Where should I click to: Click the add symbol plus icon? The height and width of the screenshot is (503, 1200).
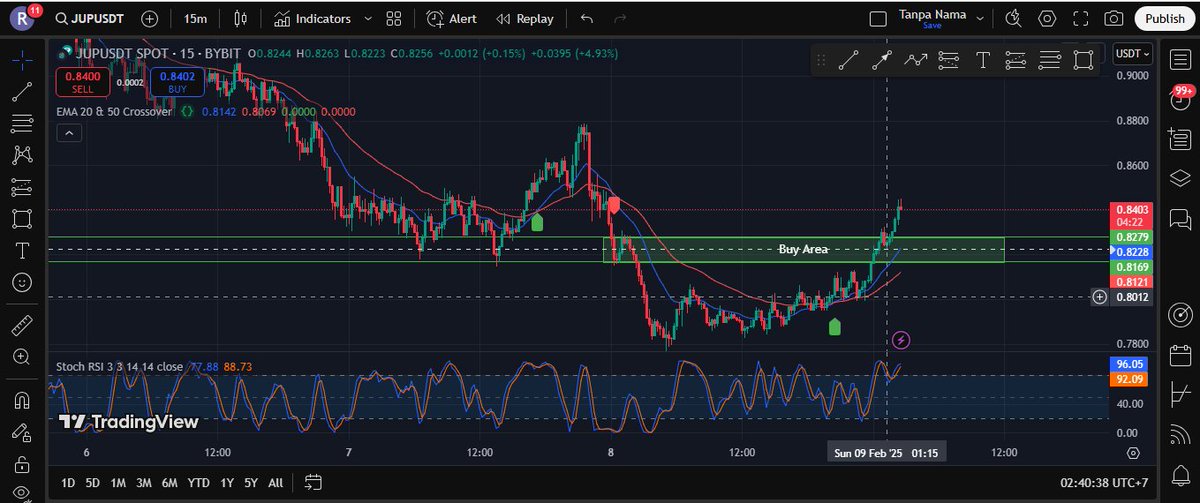point(150,18)
